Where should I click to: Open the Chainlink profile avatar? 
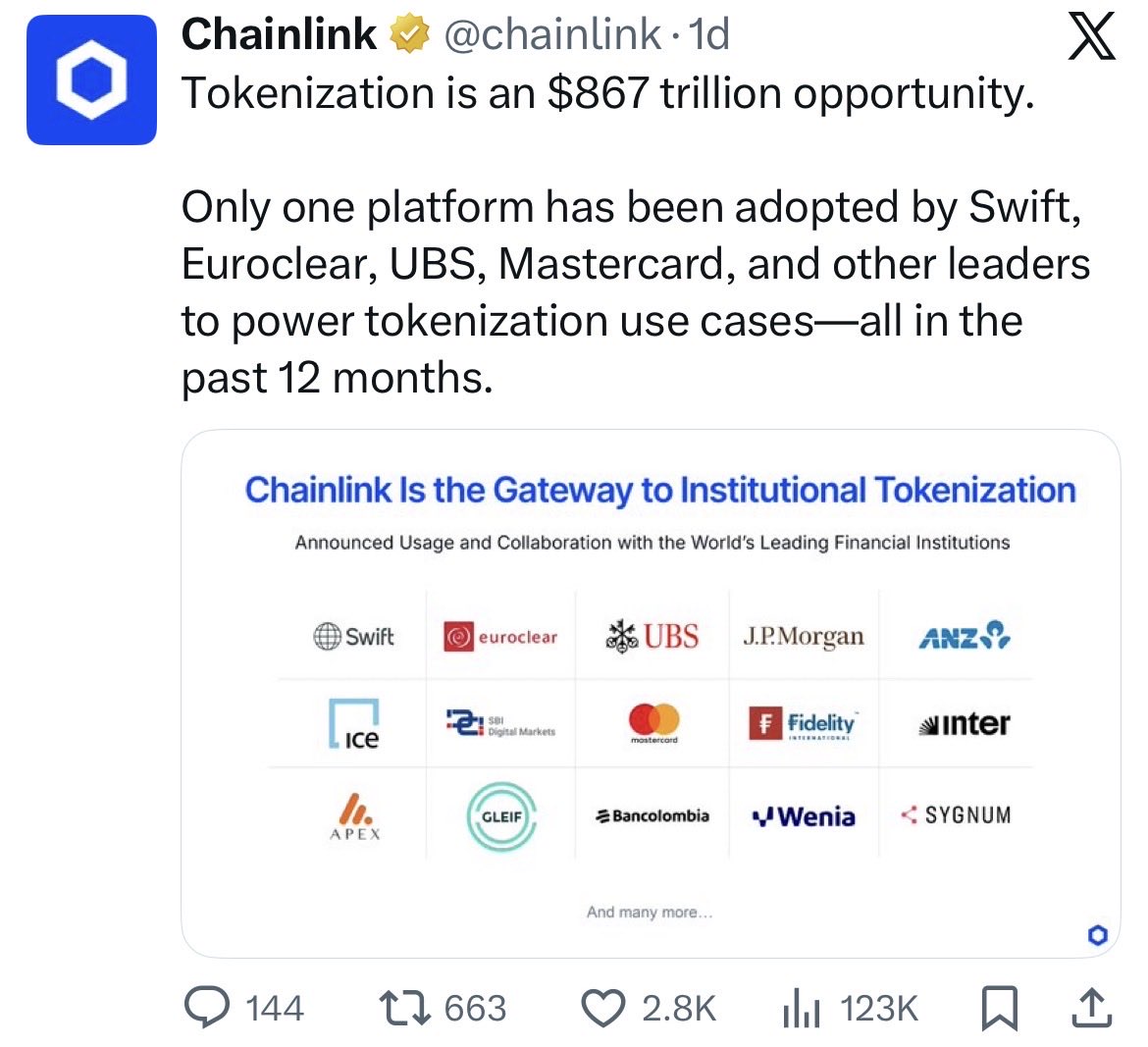click(91, 79)
